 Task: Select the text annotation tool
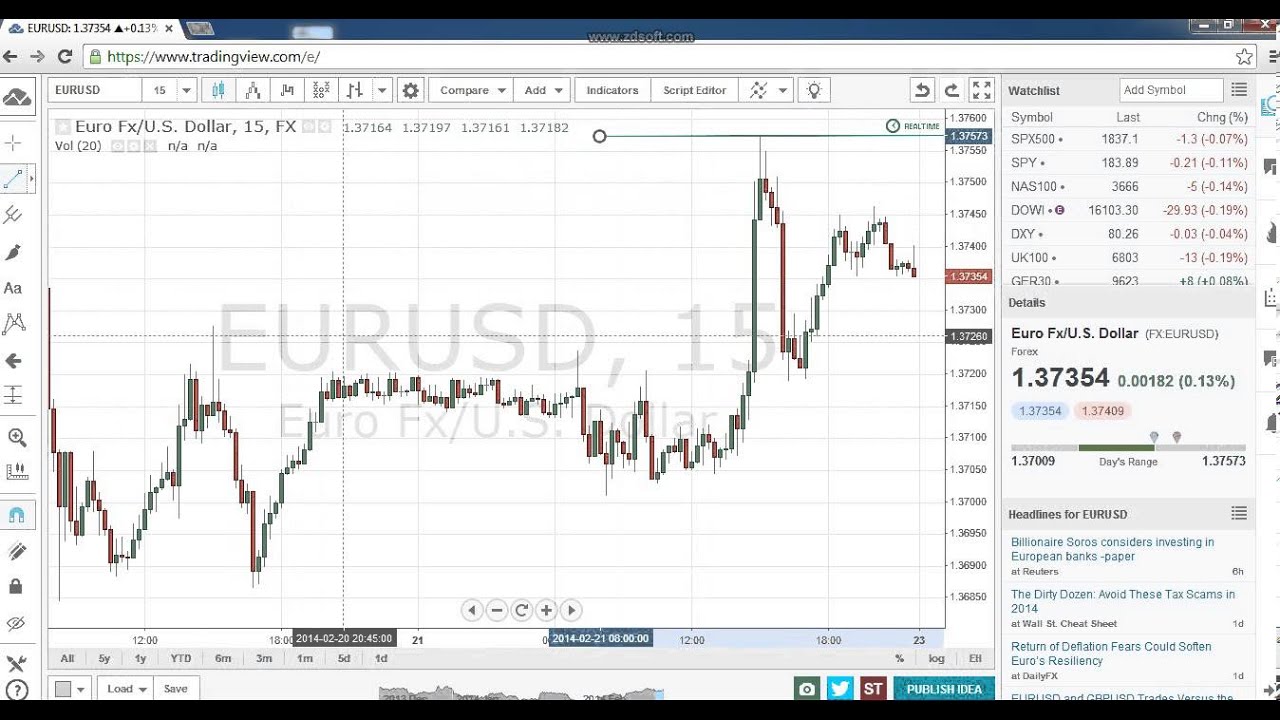(x=14, y=288)
